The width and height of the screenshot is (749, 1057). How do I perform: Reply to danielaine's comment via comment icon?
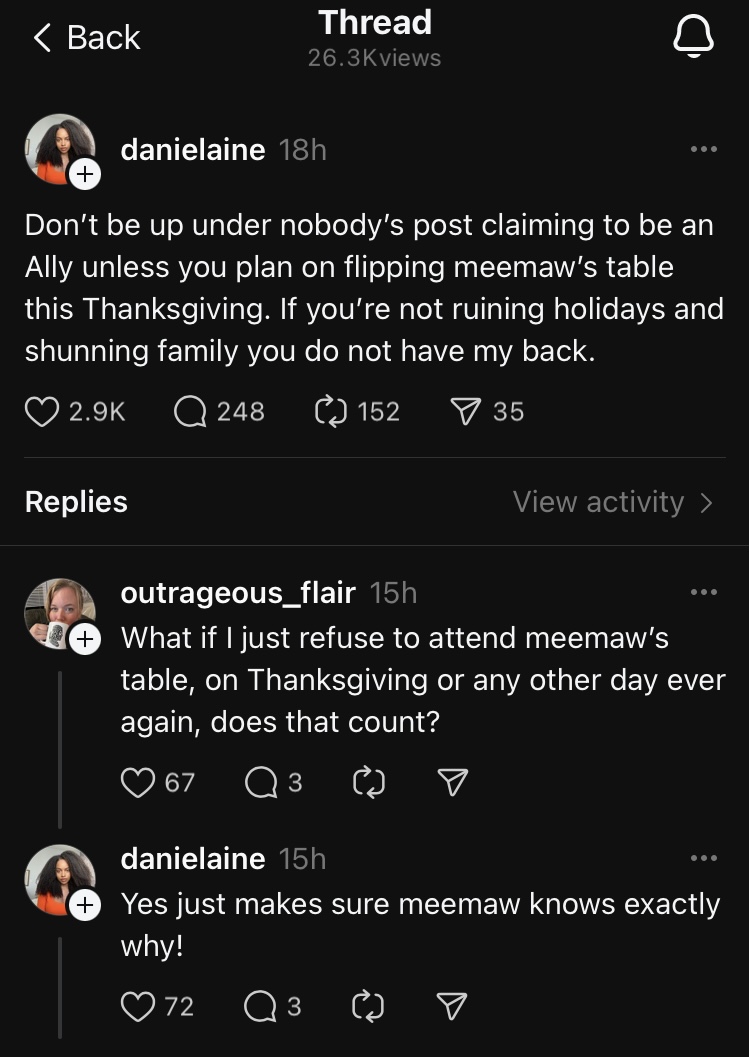(261, 1006)
